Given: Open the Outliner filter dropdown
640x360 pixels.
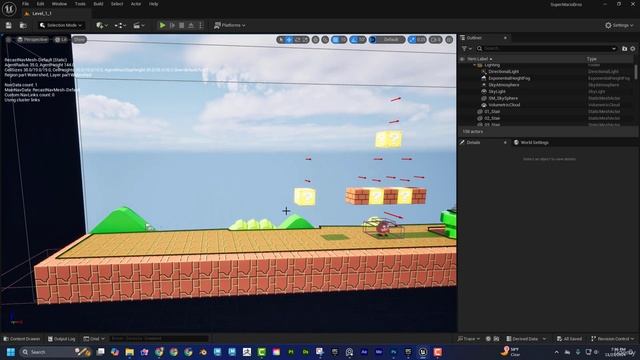Looking at the screenshot, I should (466, 49).
